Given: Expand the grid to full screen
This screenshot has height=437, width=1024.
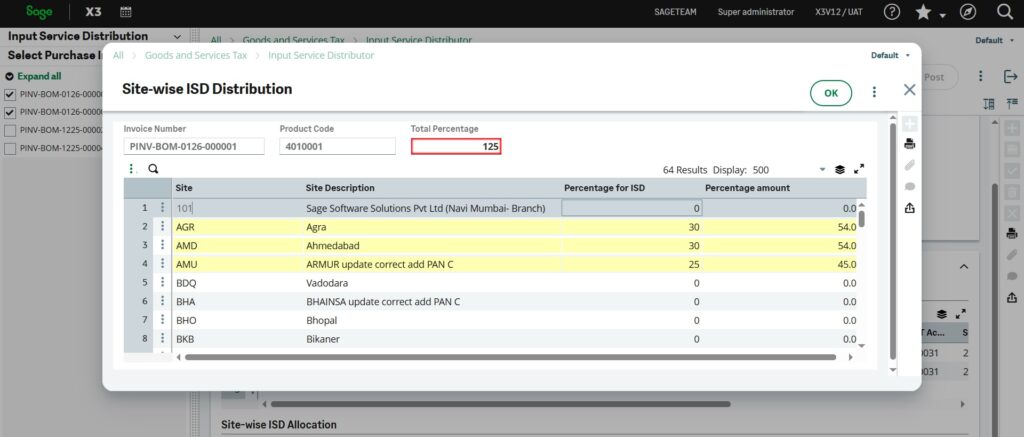Looking at the screenshot, I should pos(859,170).
